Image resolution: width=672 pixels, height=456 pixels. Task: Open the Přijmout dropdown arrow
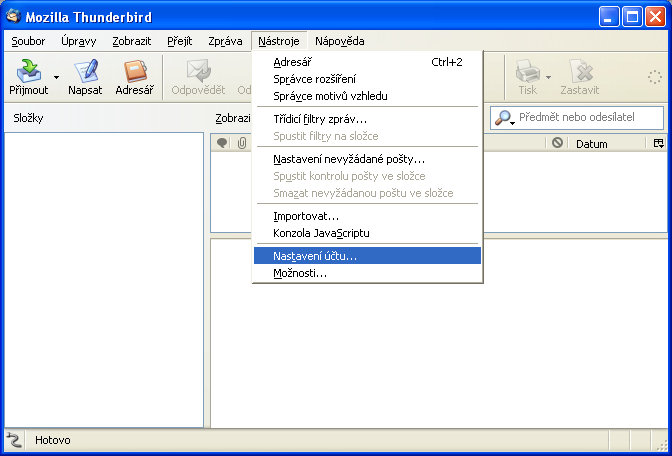(57, 78)
